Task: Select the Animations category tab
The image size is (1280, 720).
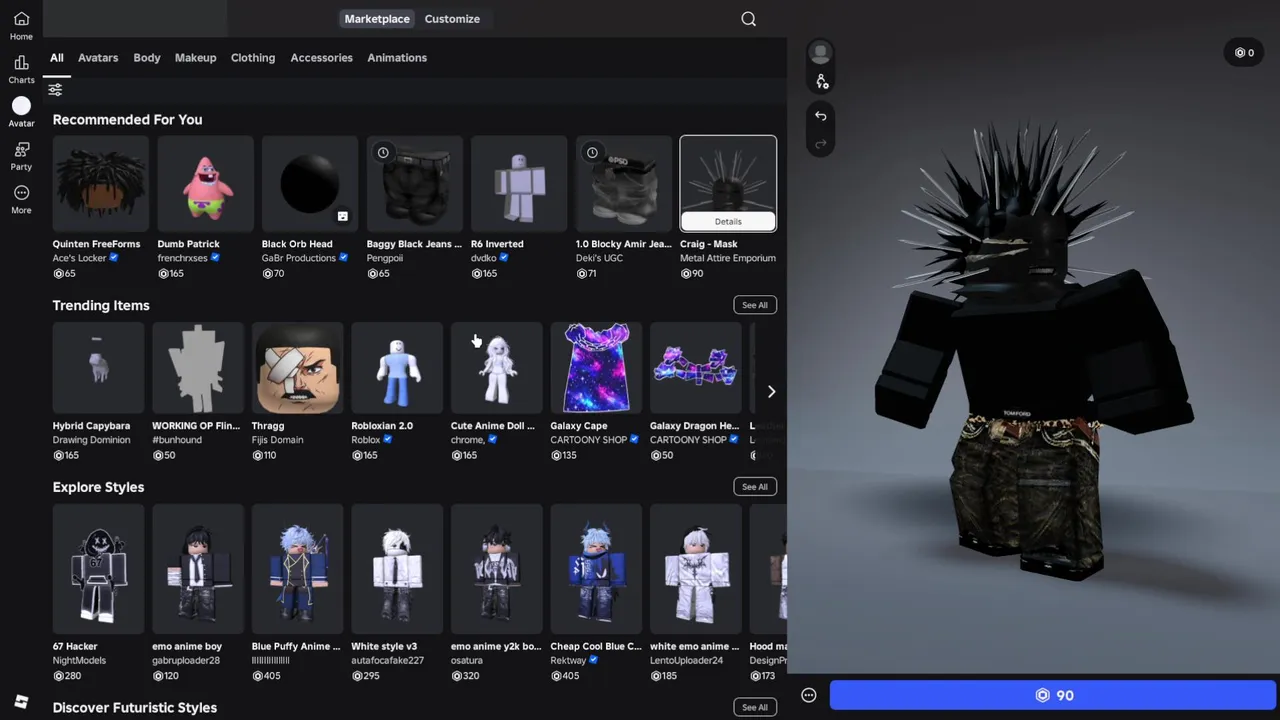Action: (397, 58)
